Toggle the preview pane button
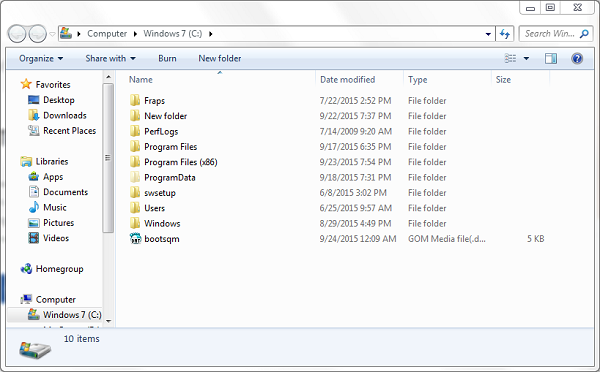The height and width of the screenshot is (372, 600). [551, 59]
